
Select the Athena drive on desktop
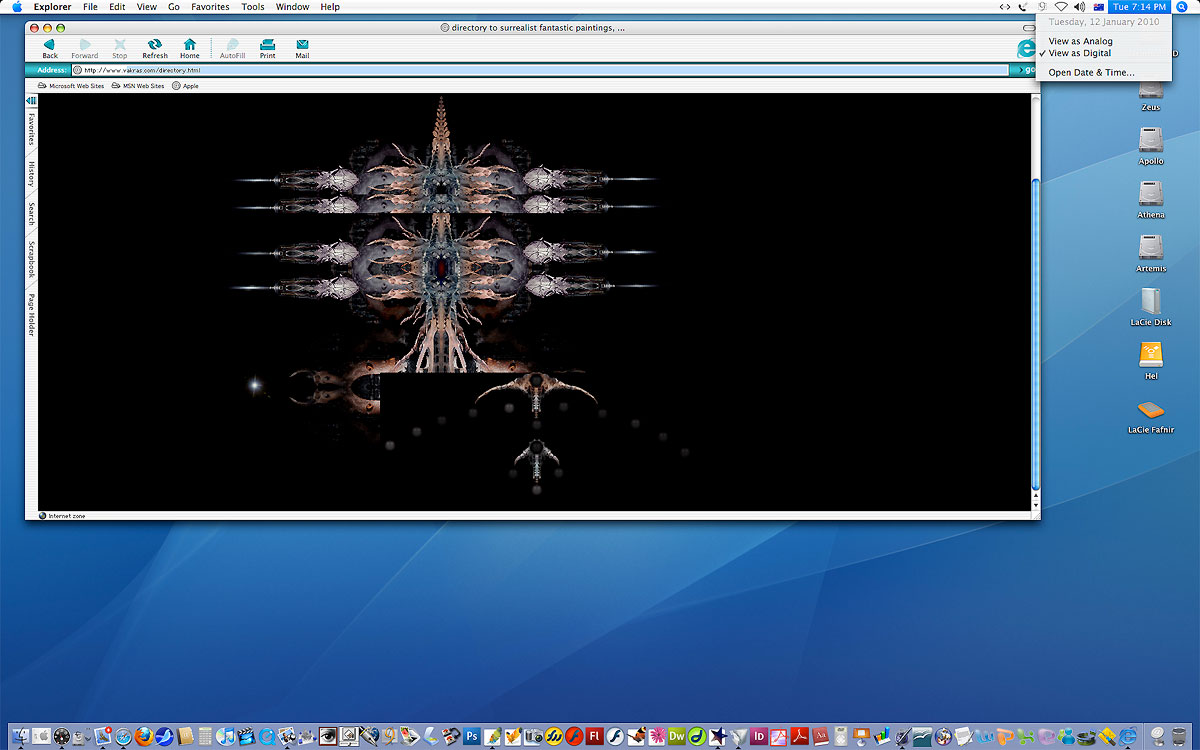tap(1151, 200)
